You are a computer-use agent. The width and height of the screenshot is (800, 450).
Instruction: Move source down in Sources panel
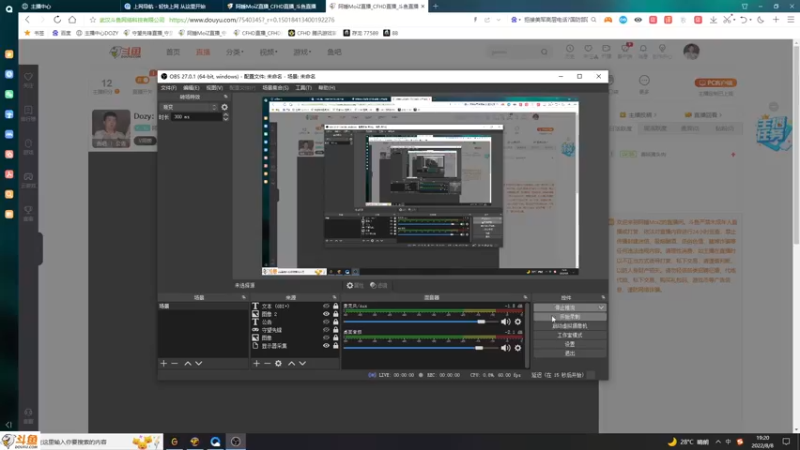click(x=303, y=363)
